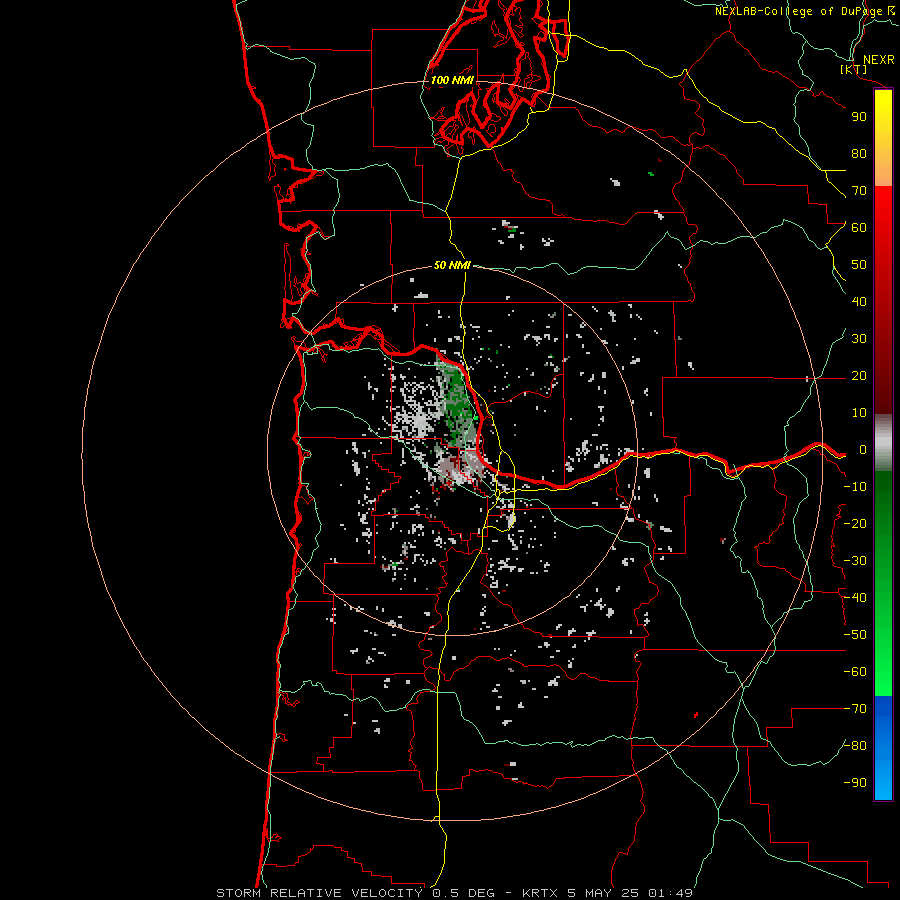Click the 01:49 timestamp in the caption

coord(670,893)
